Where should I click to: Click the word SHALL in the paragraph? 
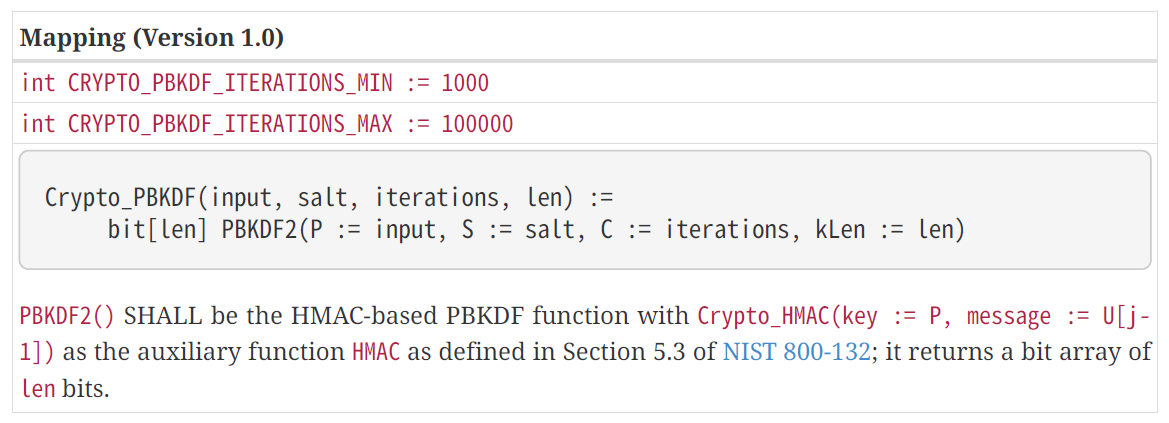[156, 317]
